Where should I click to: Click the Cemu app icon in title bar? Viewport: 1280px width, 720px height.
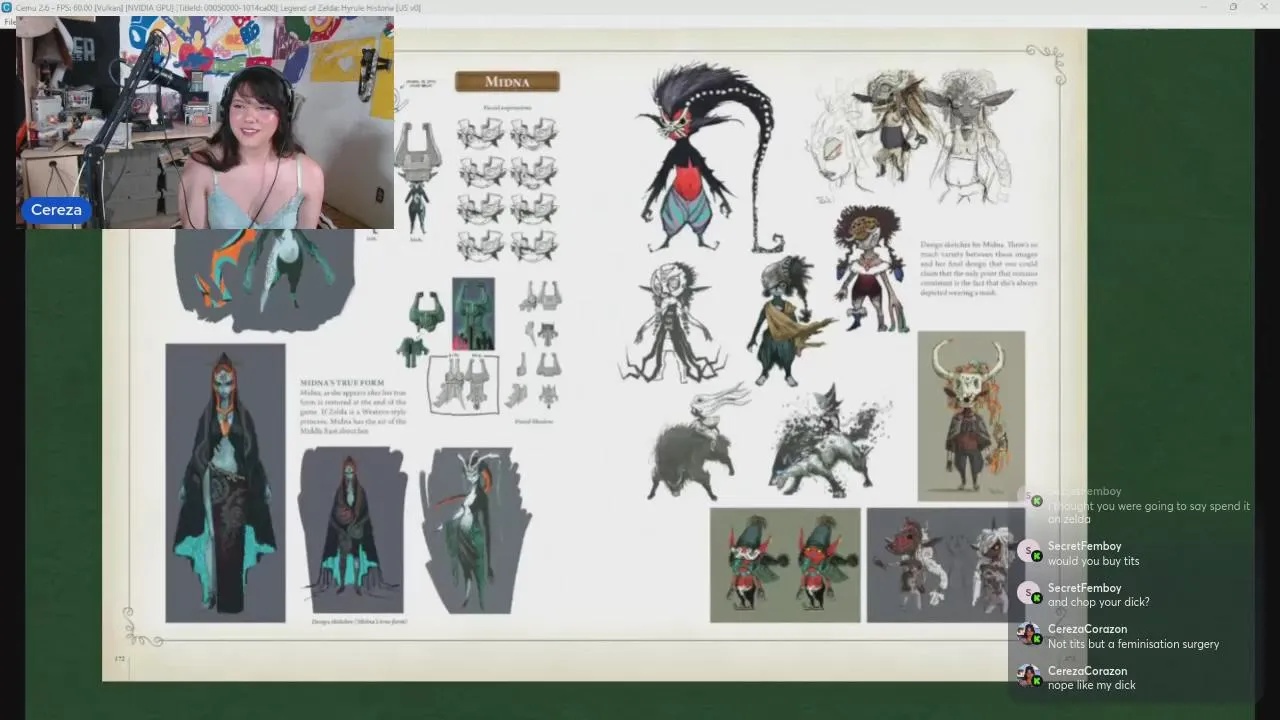tap(7, 7)
